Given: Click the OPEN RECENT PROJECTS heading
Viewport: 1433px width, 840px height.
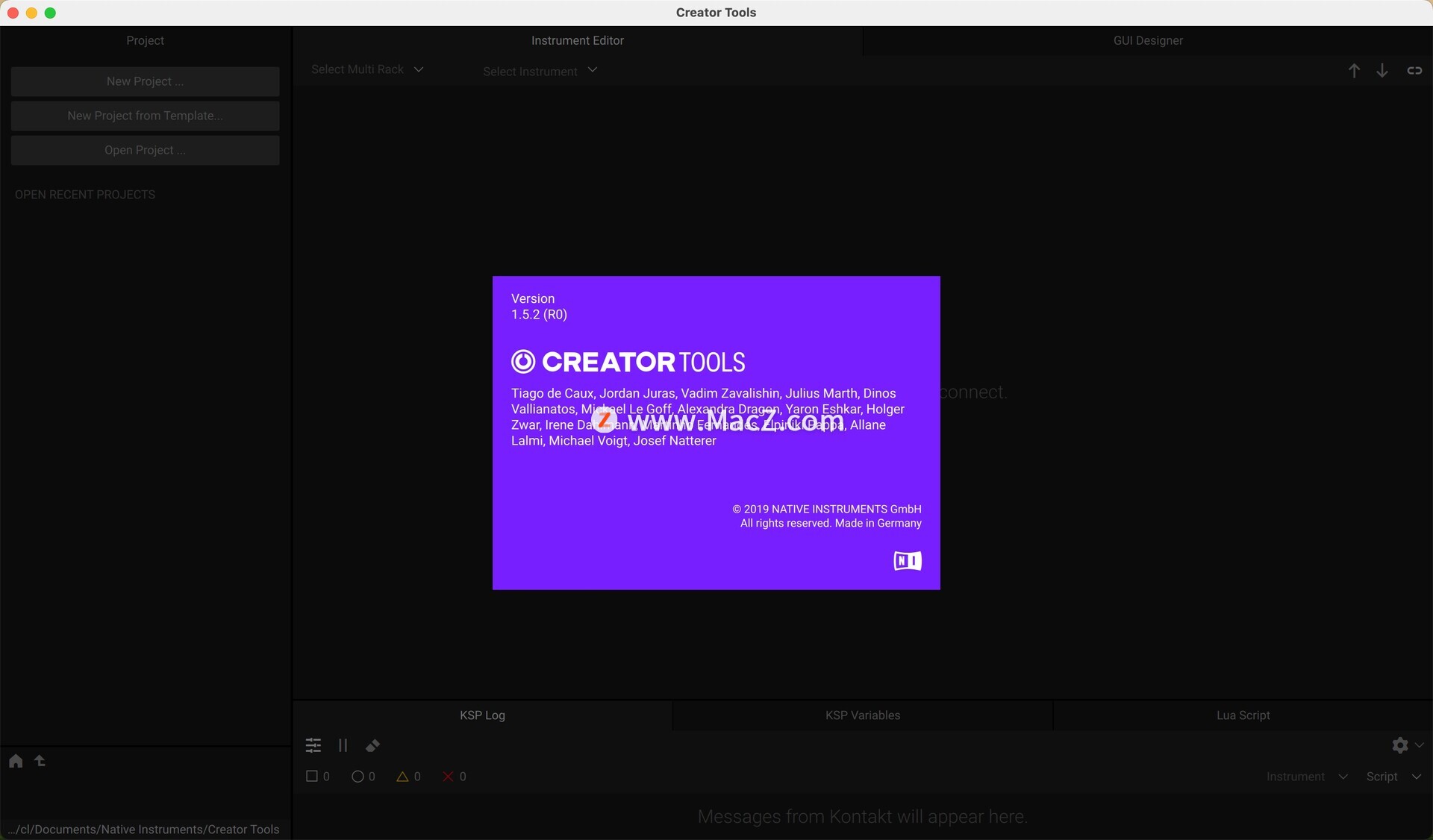Looking at the screenshot, I should tap(85, 195).
